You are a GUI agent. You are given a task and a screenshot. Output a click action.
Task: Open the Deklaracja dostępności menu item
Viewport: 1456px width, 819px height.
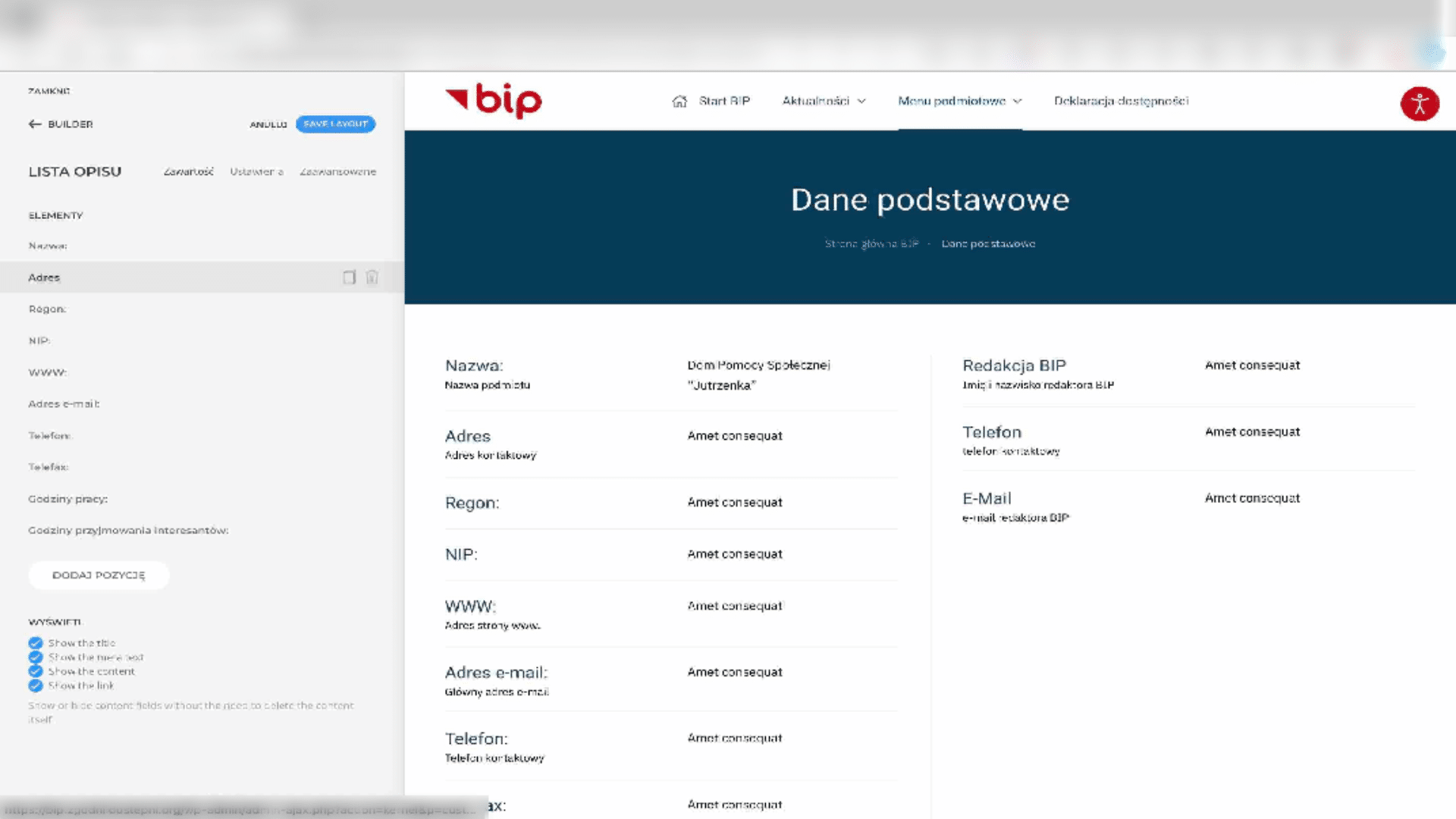[1122, 102]
